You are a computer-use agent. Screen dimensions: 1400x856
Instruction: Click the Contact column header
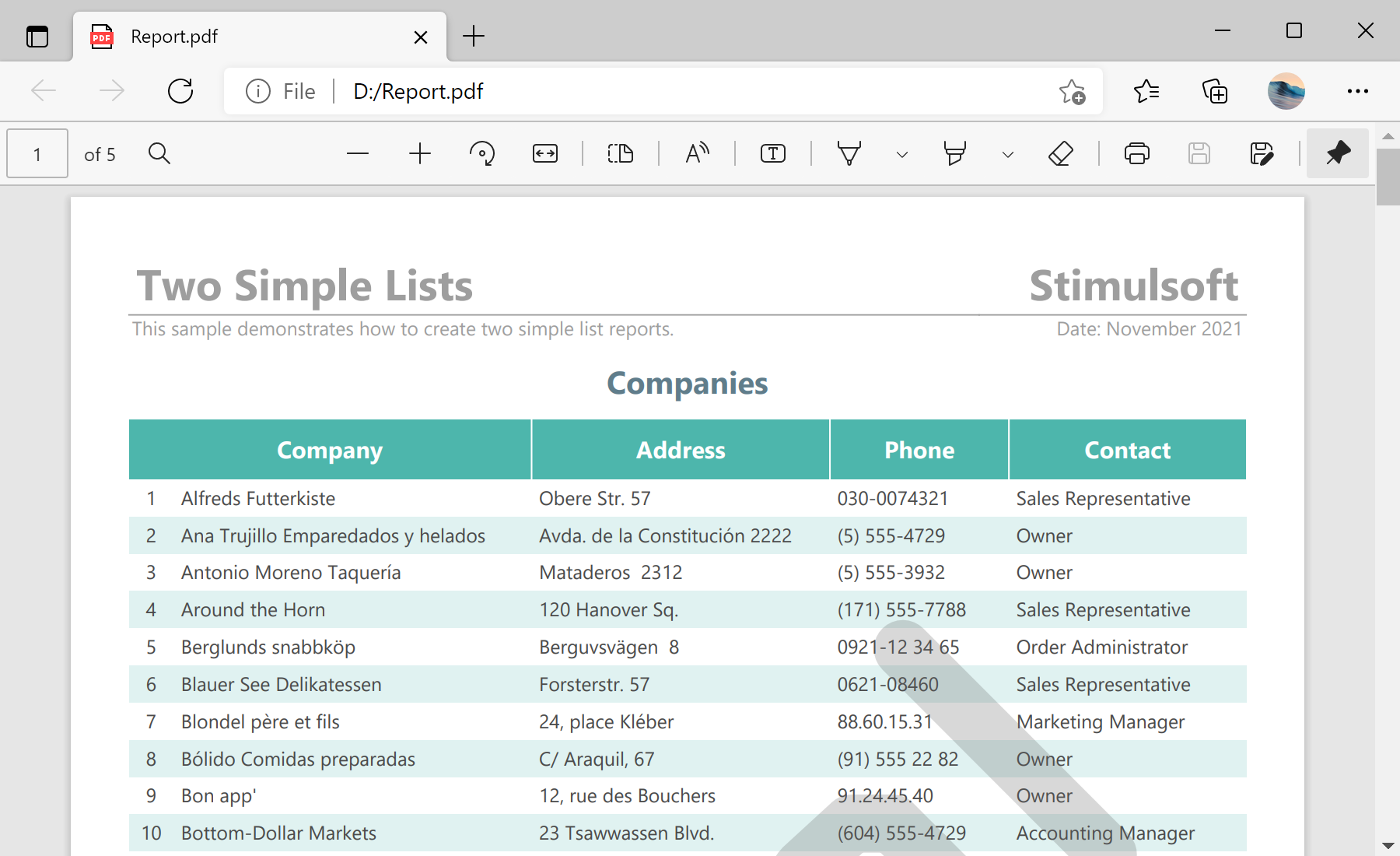[x=1128, y=450]
